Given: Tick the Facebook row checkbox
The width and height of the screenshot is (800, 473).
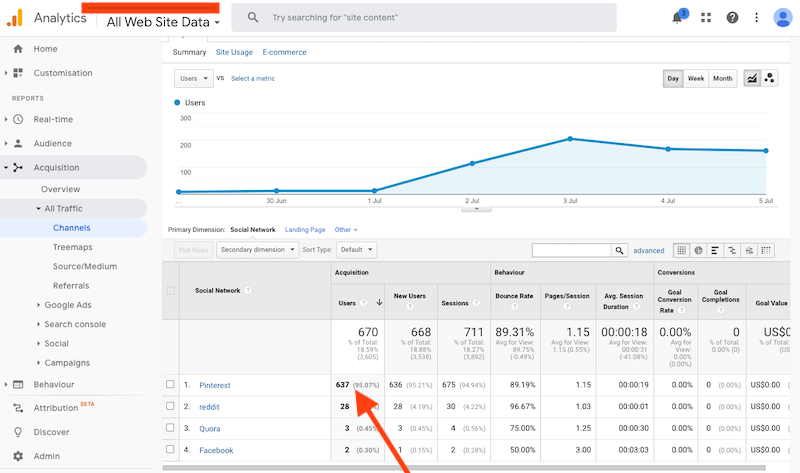Looking at the screenshot, I should 170,450.
